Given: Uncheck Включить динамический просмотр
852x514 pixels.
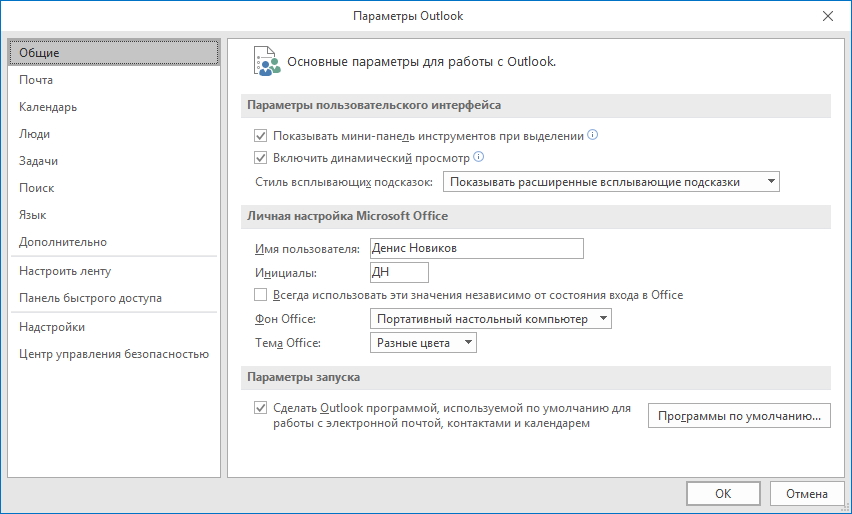Looking at the screenshot, I should 261,158.
